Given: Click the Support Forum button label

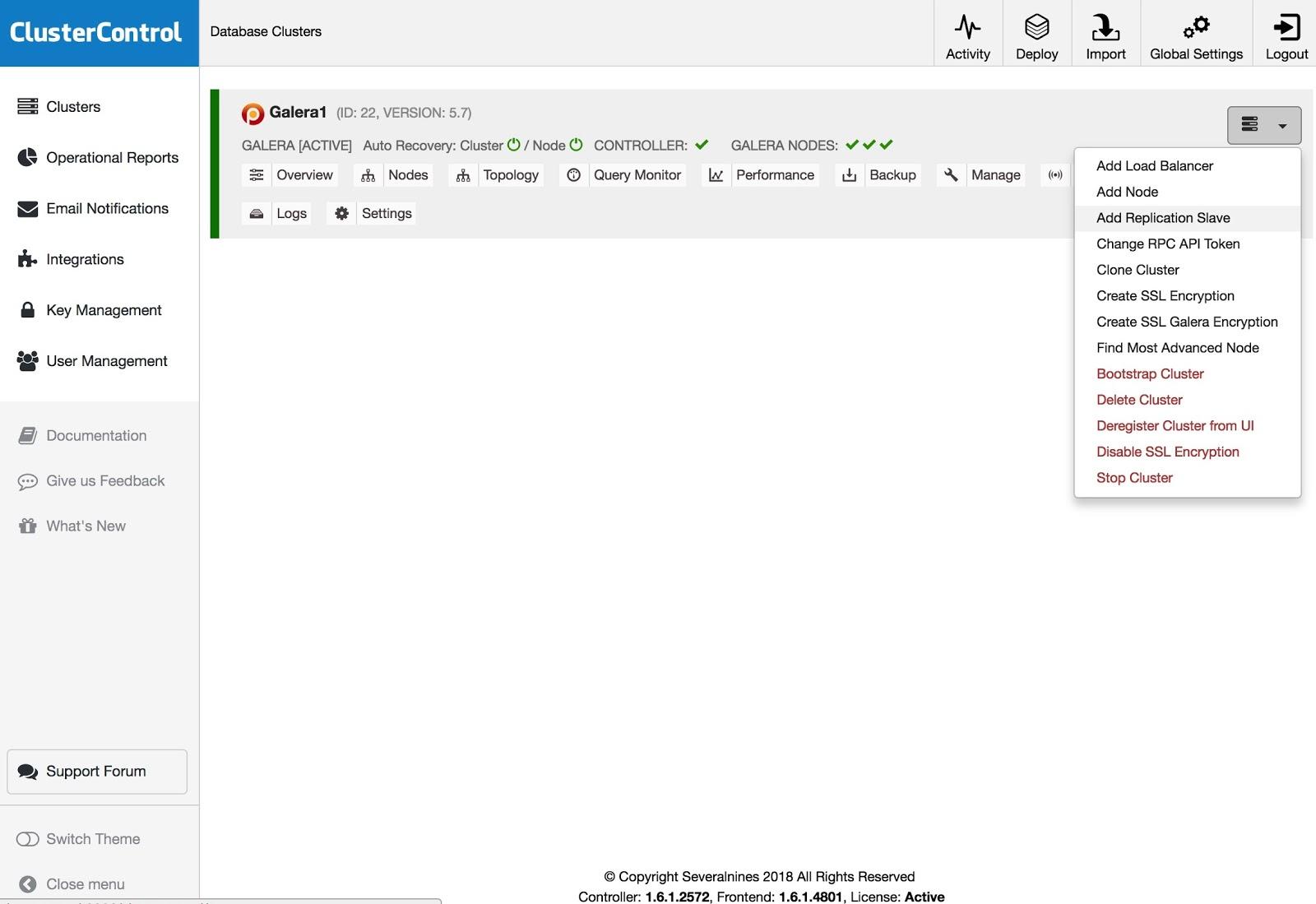Looking at the screenshot, I should pyautogui.click(x=96, y=772).
